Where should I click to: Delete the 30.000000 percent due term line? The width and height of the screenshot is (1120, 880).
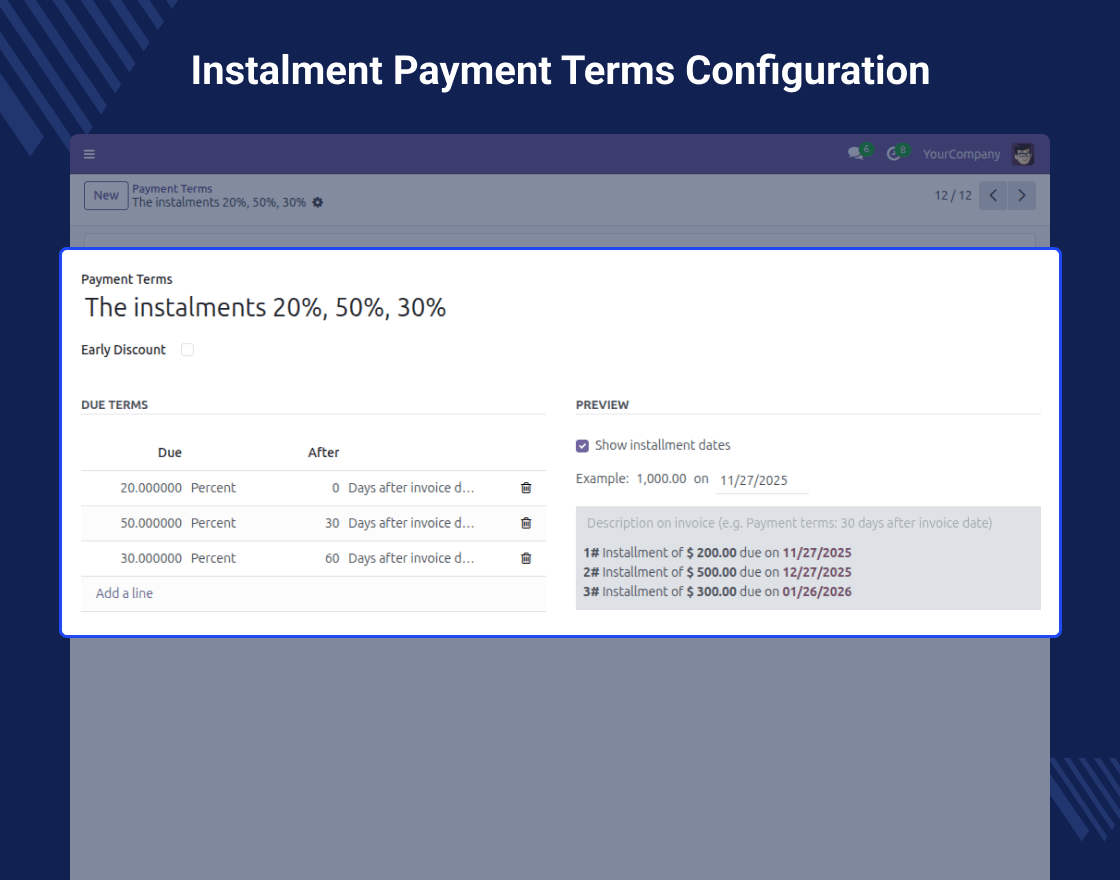526,558
